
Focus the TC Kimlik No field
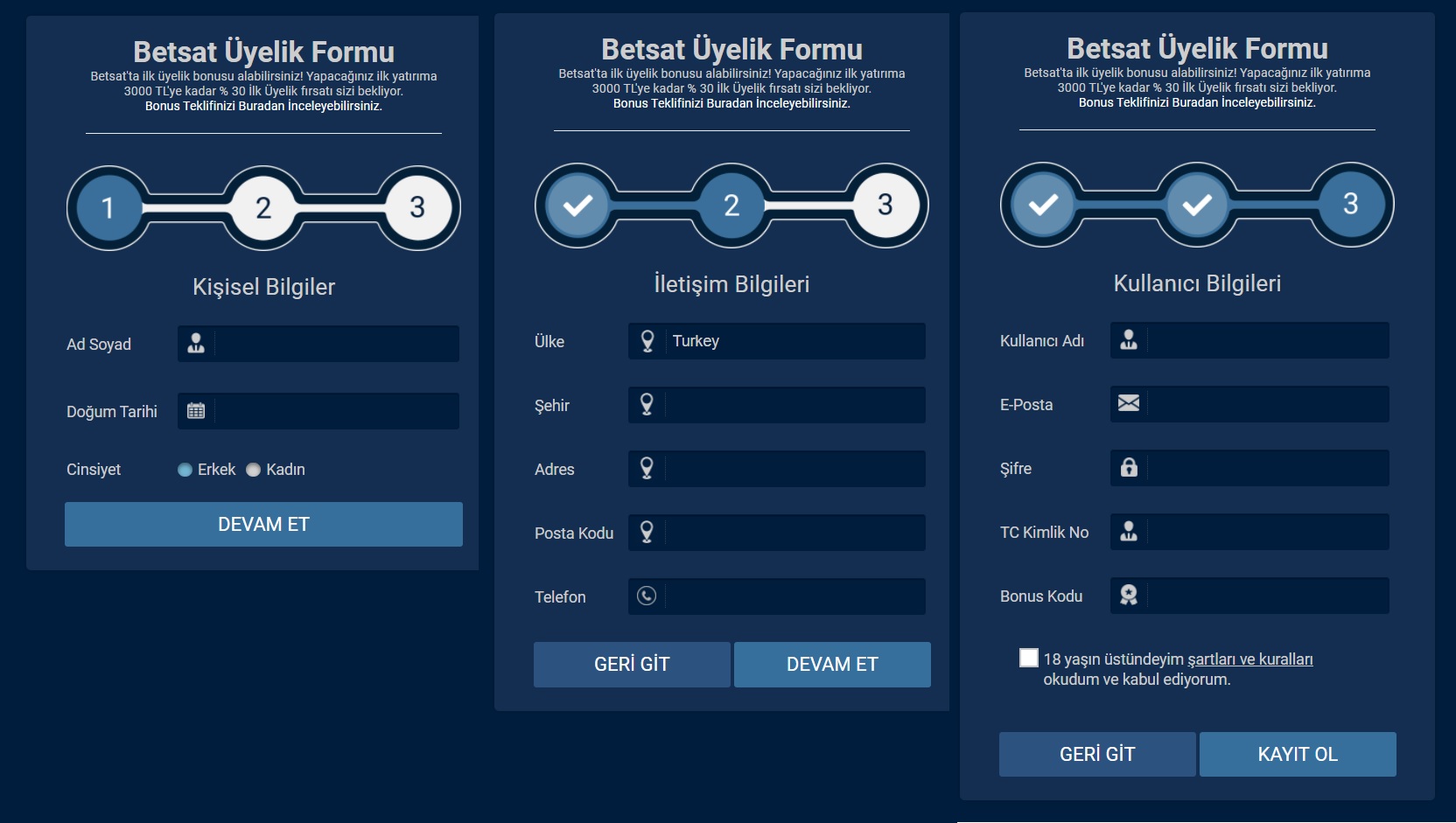1249,532
